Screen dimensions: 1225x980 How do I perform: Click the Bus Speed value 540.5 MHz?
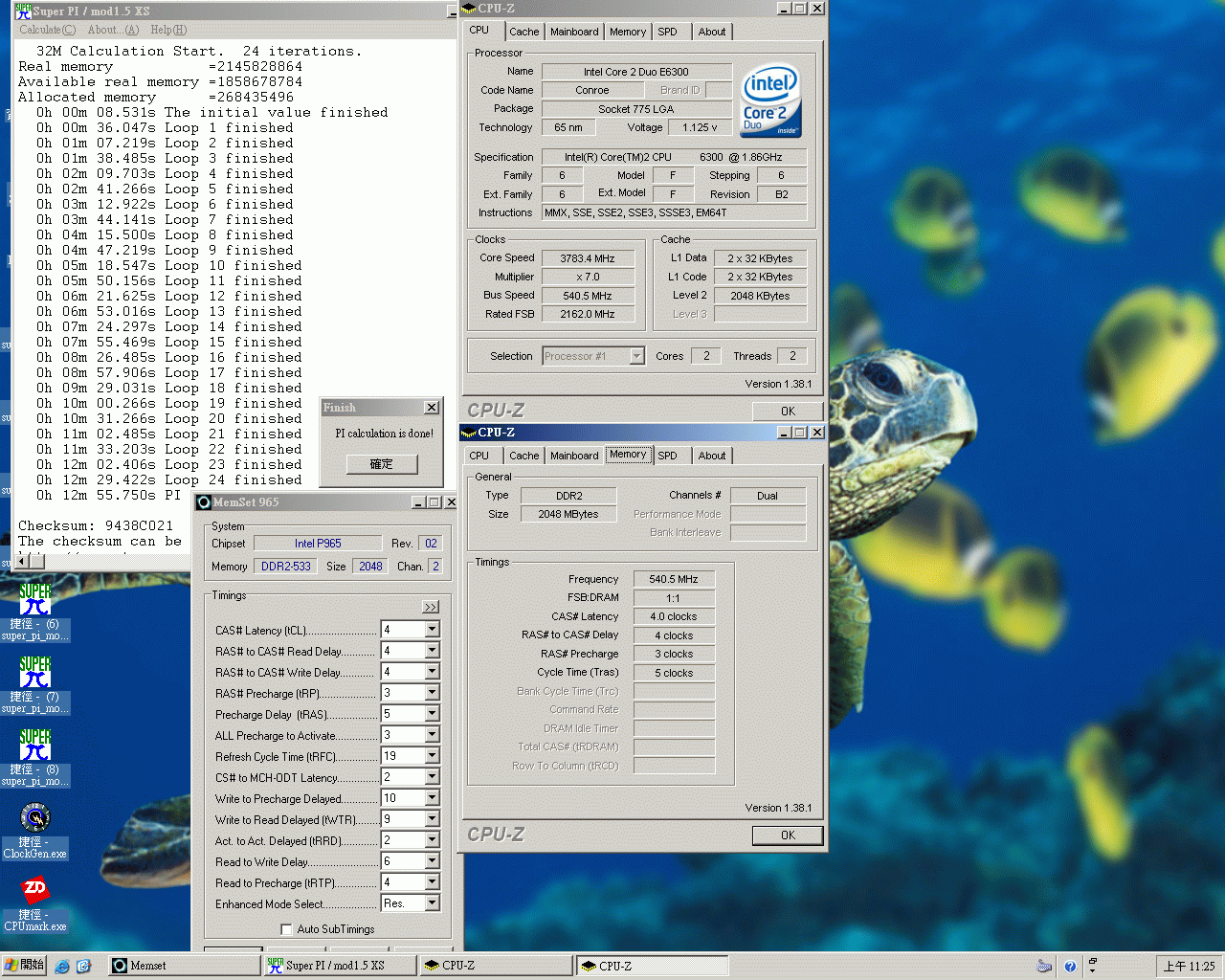[588, 296]
